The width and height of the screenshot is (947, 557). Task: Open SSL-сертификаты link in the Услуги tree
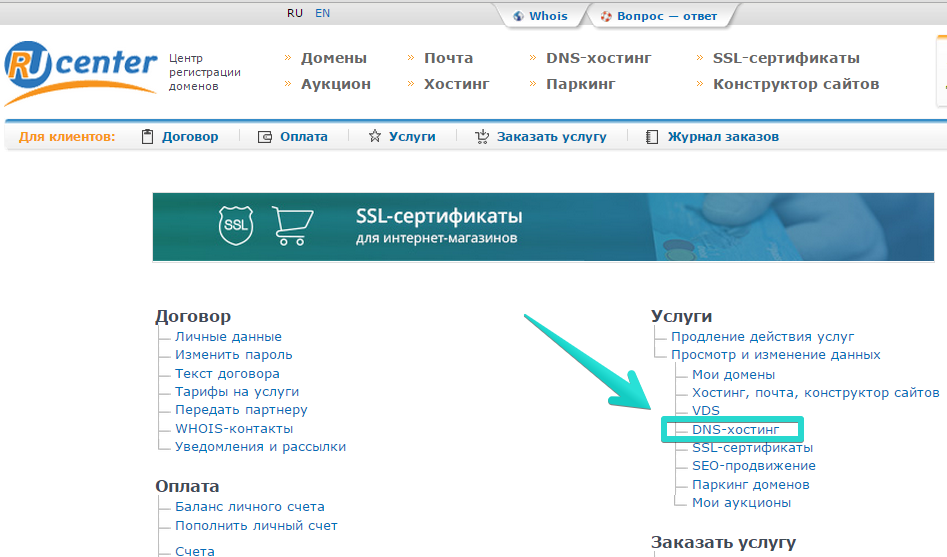click(753, 448)
